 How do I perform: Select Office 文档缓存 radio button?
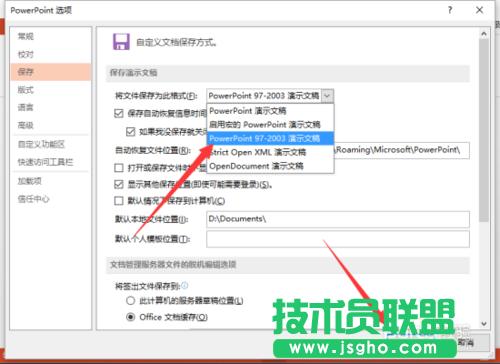131,317
